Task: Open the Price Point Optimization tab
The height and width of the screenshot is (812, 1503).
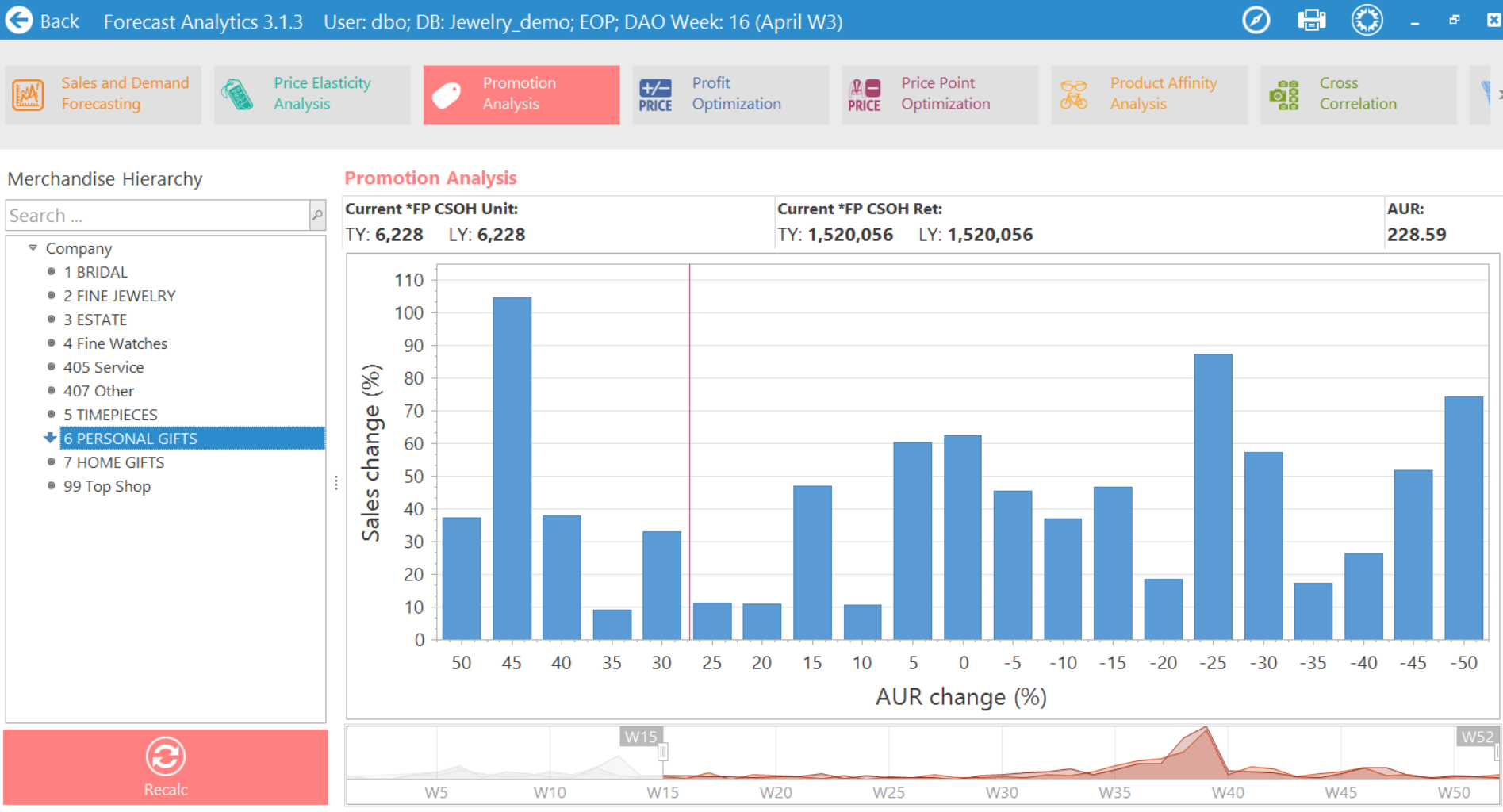Action: coord(939,94)
